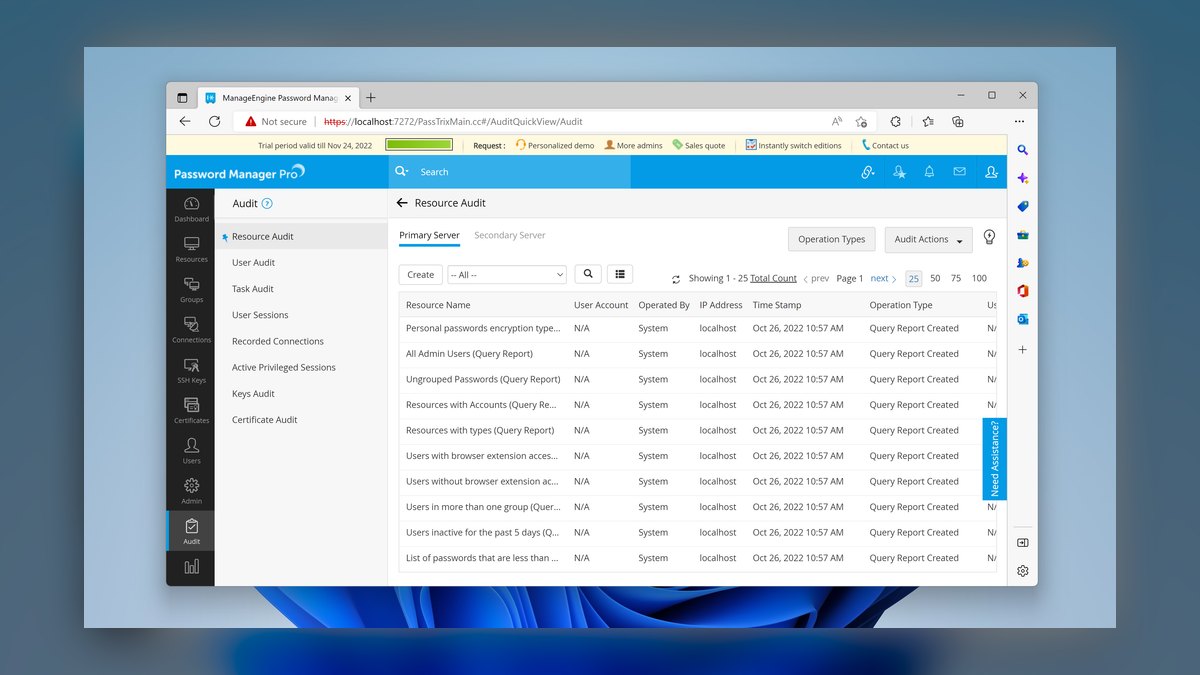Viewport: 1200px width, 675px height.
Task: Open the Audit Actions dropdown
Action: pos(928,240)
